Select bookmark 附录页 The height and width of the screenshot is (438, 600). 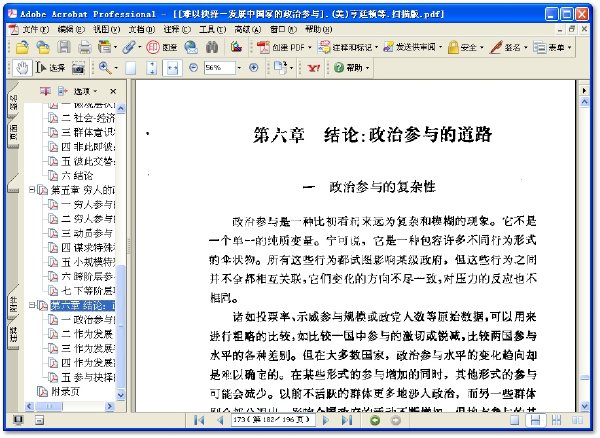[x=65, y=391]
